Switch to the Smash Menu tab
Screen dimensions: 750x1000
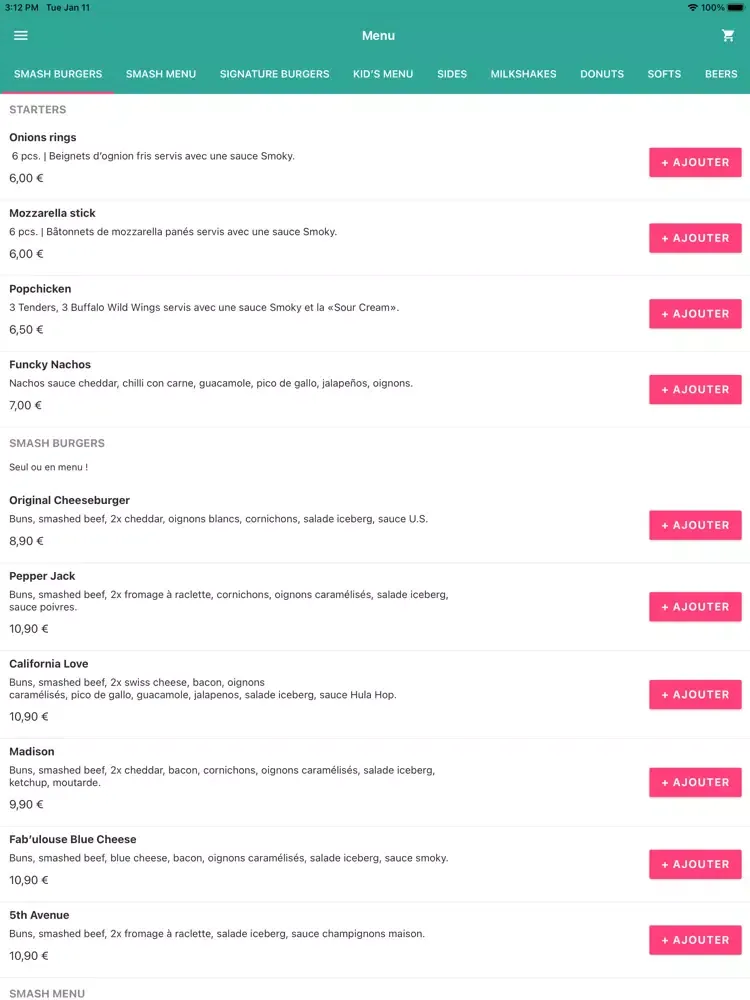tap(161, 74)
